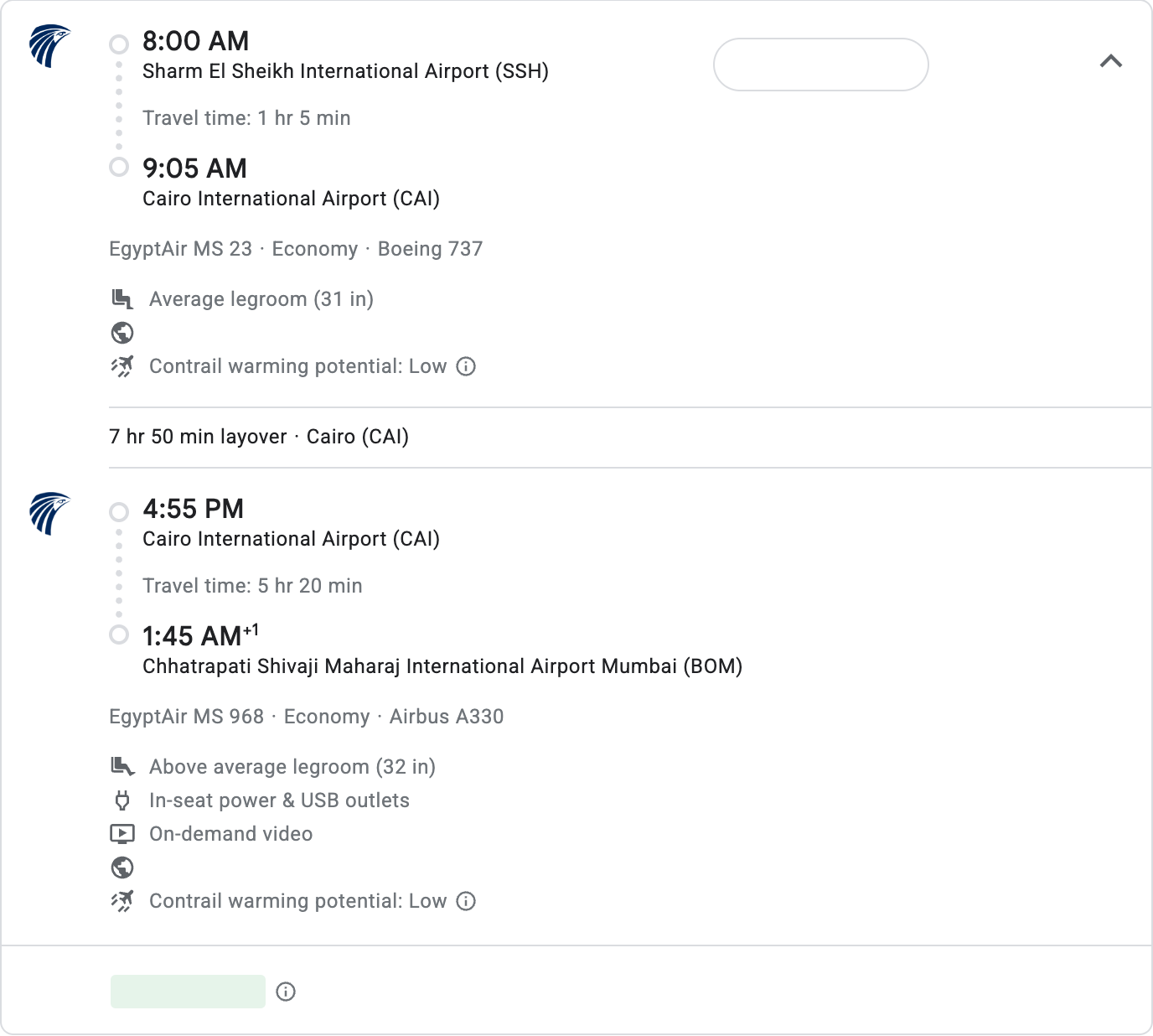Select the 8:00 AM departure circle marker
This screenshot has height=1036, width=1153.
119,44
